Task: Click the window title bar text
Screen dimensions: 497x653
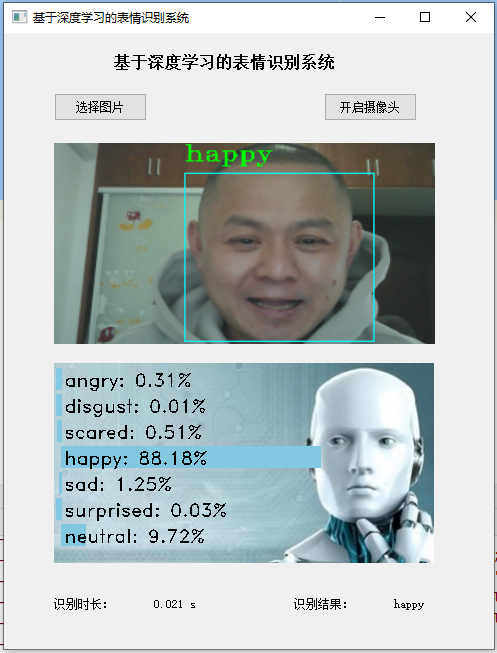Action: [111, 17]
